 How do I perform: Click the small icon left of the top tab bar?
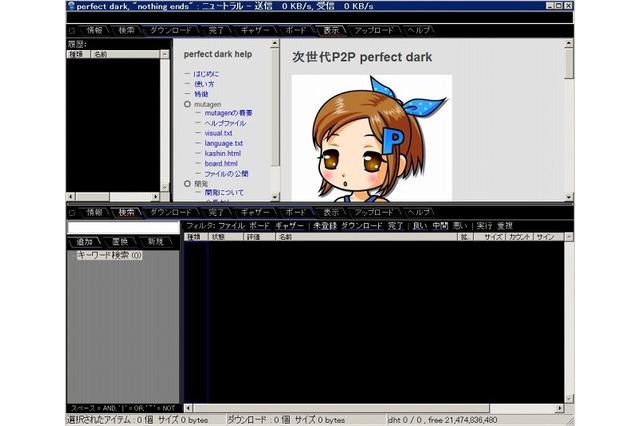click(x=72, y=31)
